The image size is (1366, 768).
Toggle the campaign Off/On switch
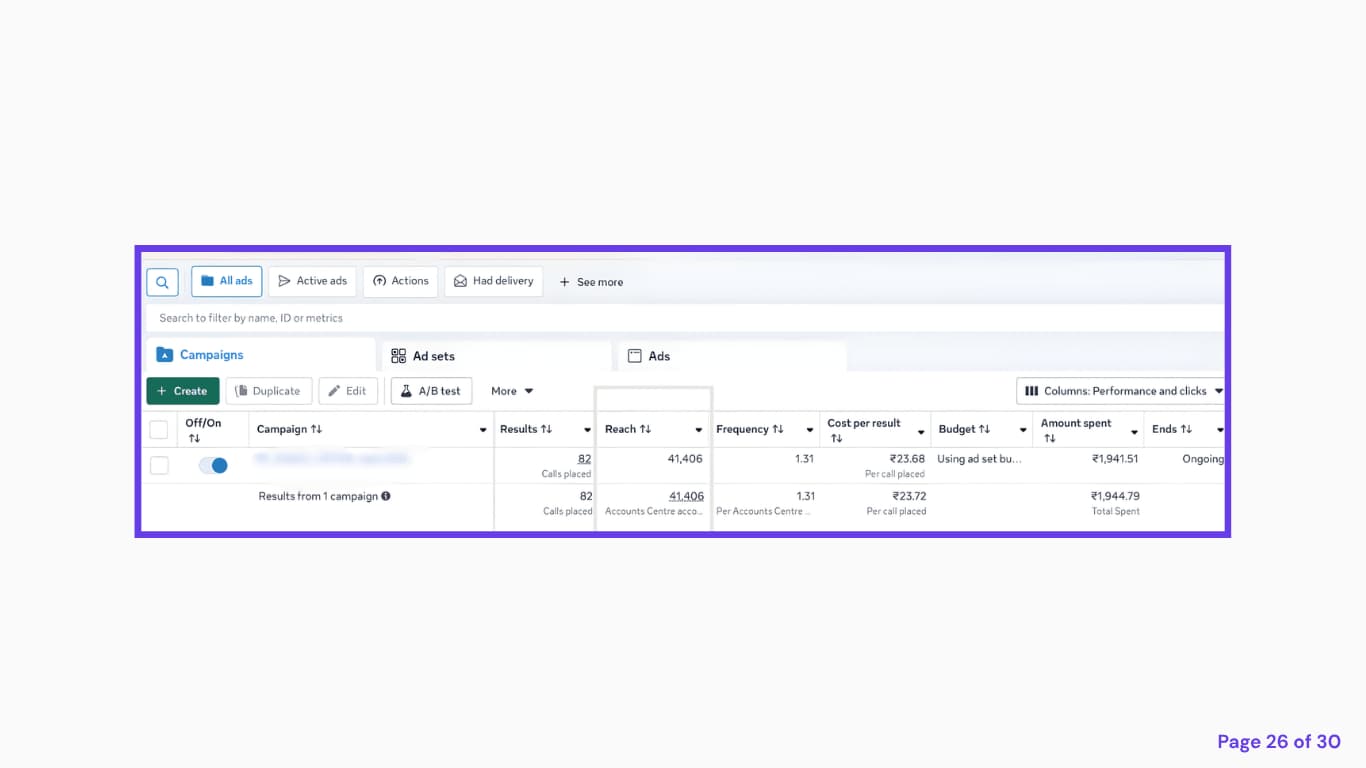pos(213,465)
